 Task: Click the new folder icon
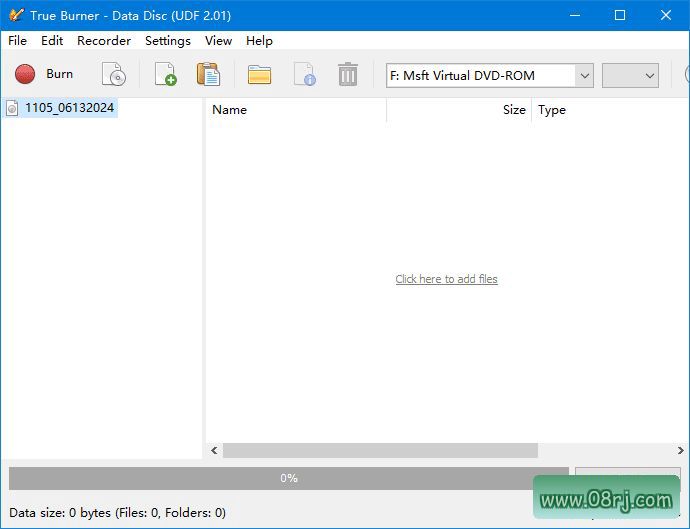pyautogui.click(x=259, y=74)
